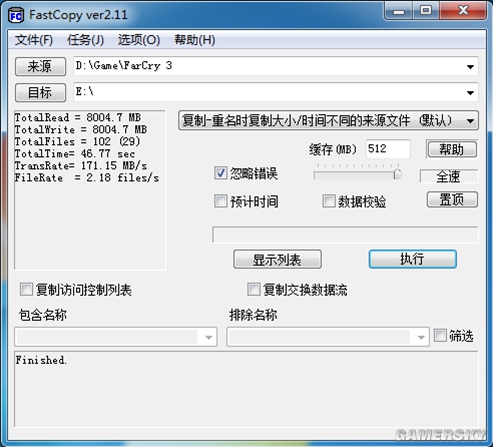Click the 来源 source button
Viewport: 493px width, 447px height.
(x=40, y=66)
